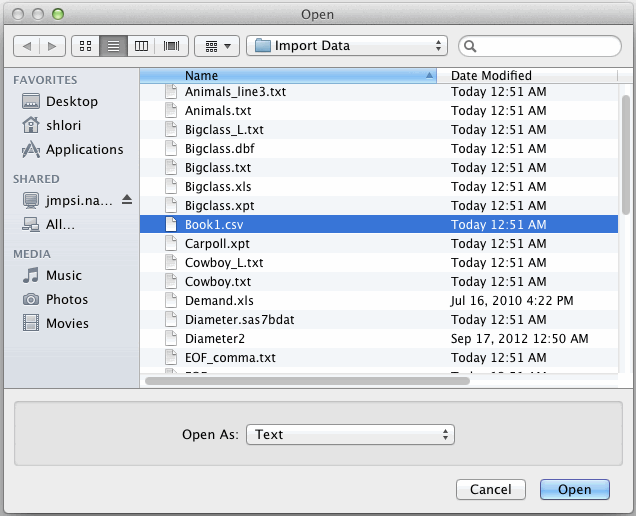The height and width of the screenshot is (516, 636).
Task: Switch to icon view
Action: pyautogui.click(x=86, y=46)
